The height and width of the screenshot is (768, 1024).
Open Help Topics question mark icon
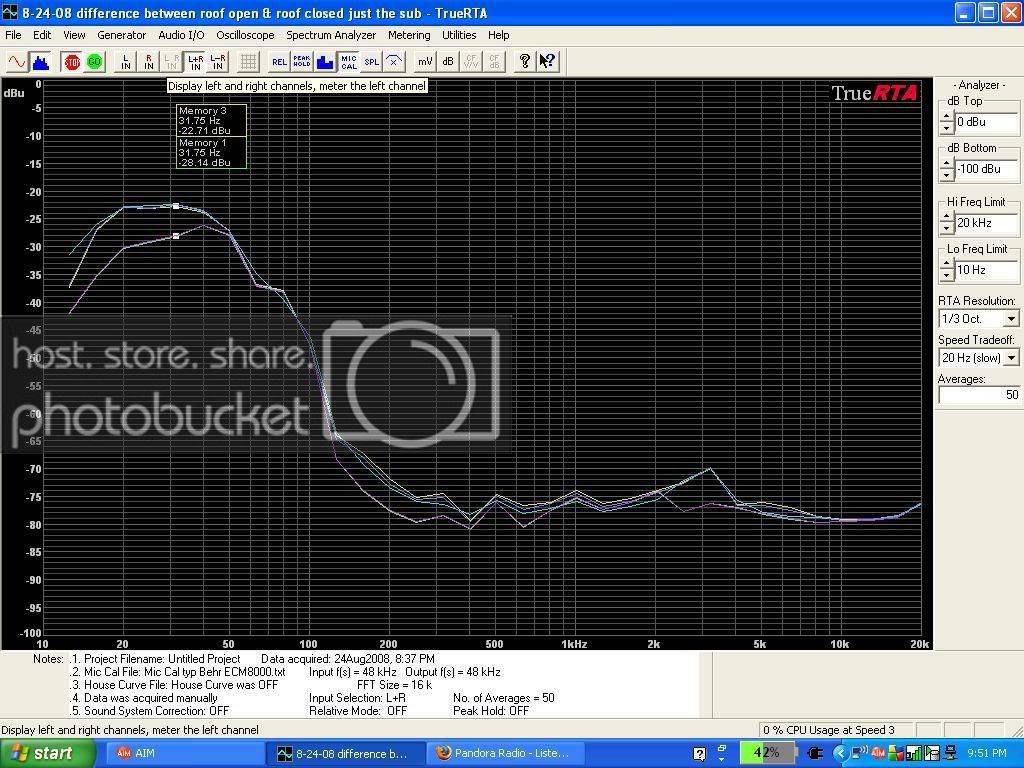[x=524, y=62]
